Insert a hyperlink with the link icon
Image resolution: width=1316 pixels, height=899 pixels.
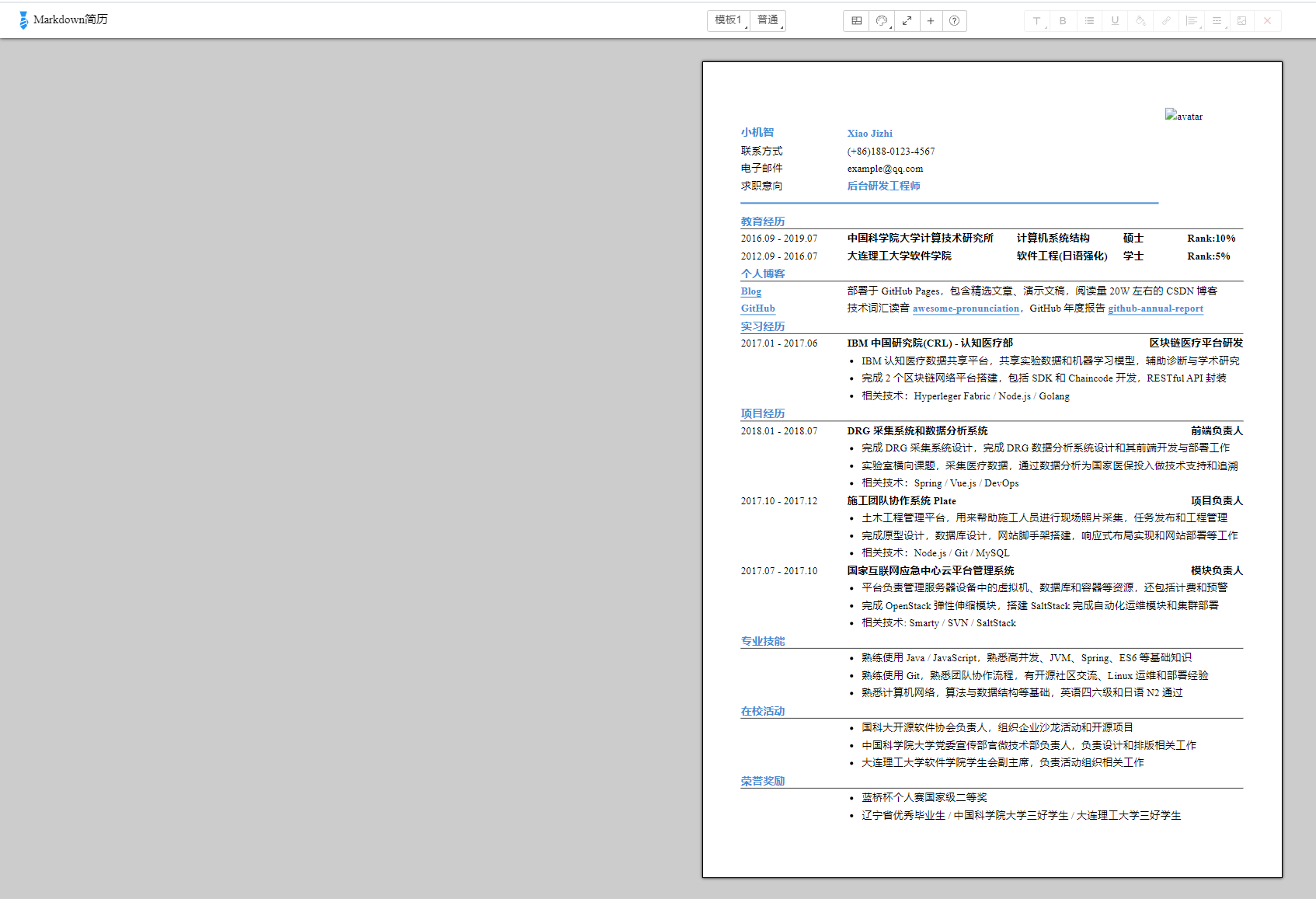coord(1166,20)
